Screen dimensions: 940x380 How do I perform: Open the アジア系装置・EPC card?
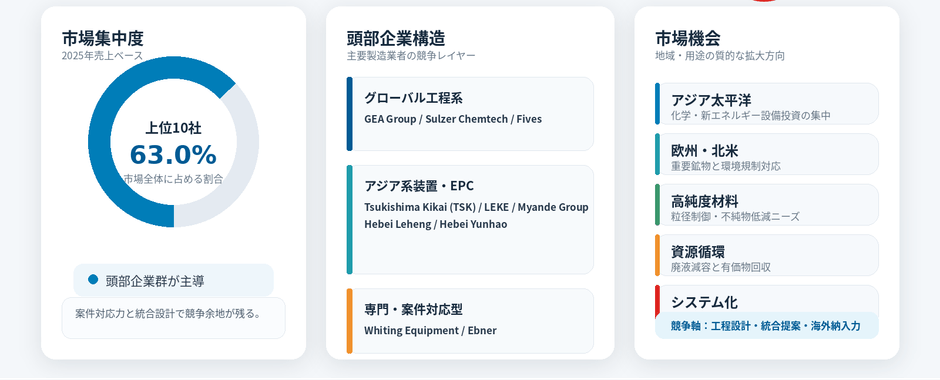pyautogui.click(x=470, y=219)
